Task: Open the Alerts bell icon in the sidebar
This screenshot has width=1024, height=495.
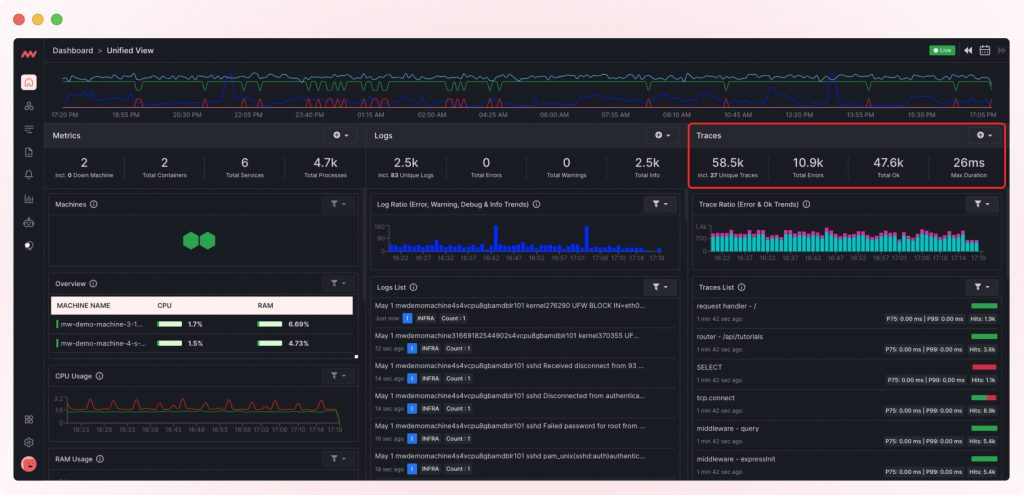Action: point(29,175)
